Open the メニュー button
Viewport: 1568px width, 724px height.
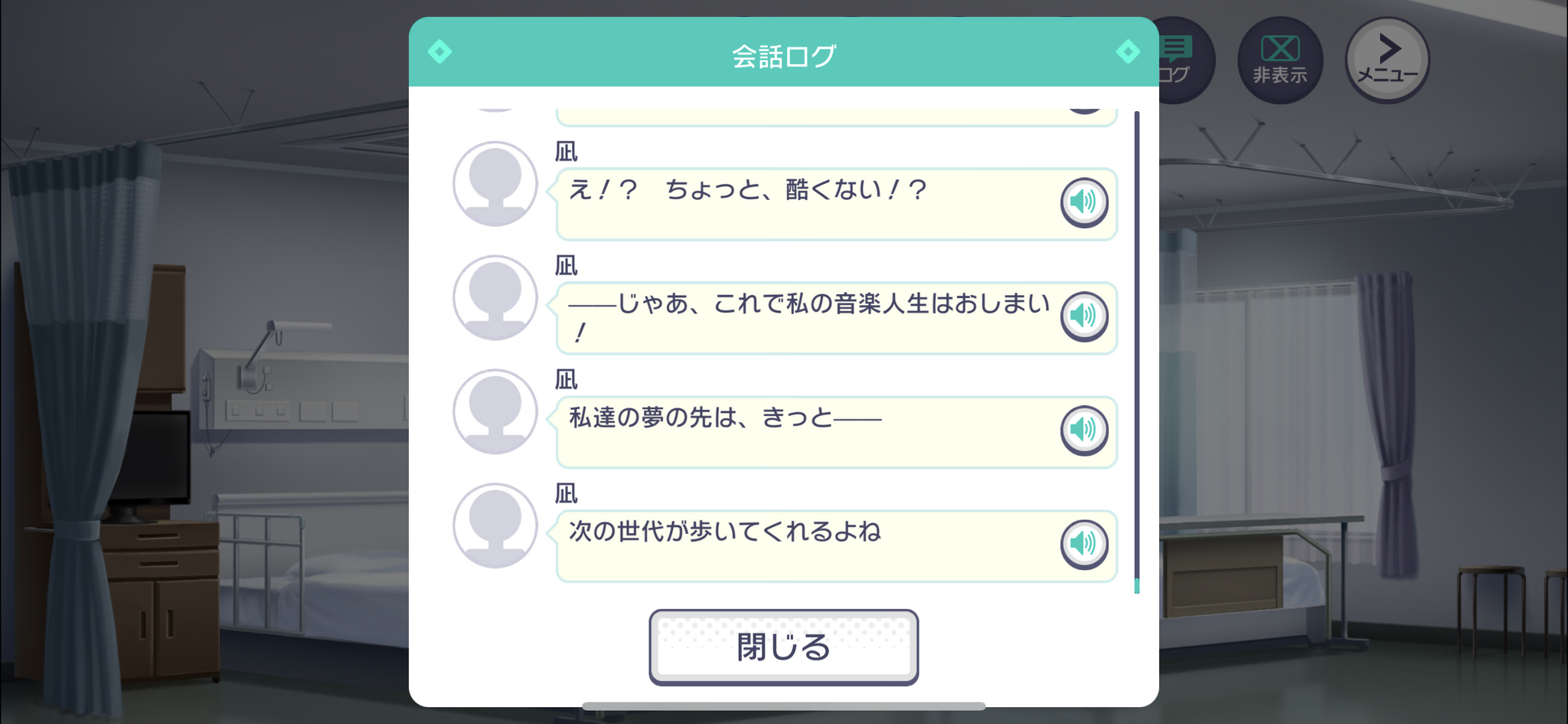pyautogui.click(x=1387, y=60)
